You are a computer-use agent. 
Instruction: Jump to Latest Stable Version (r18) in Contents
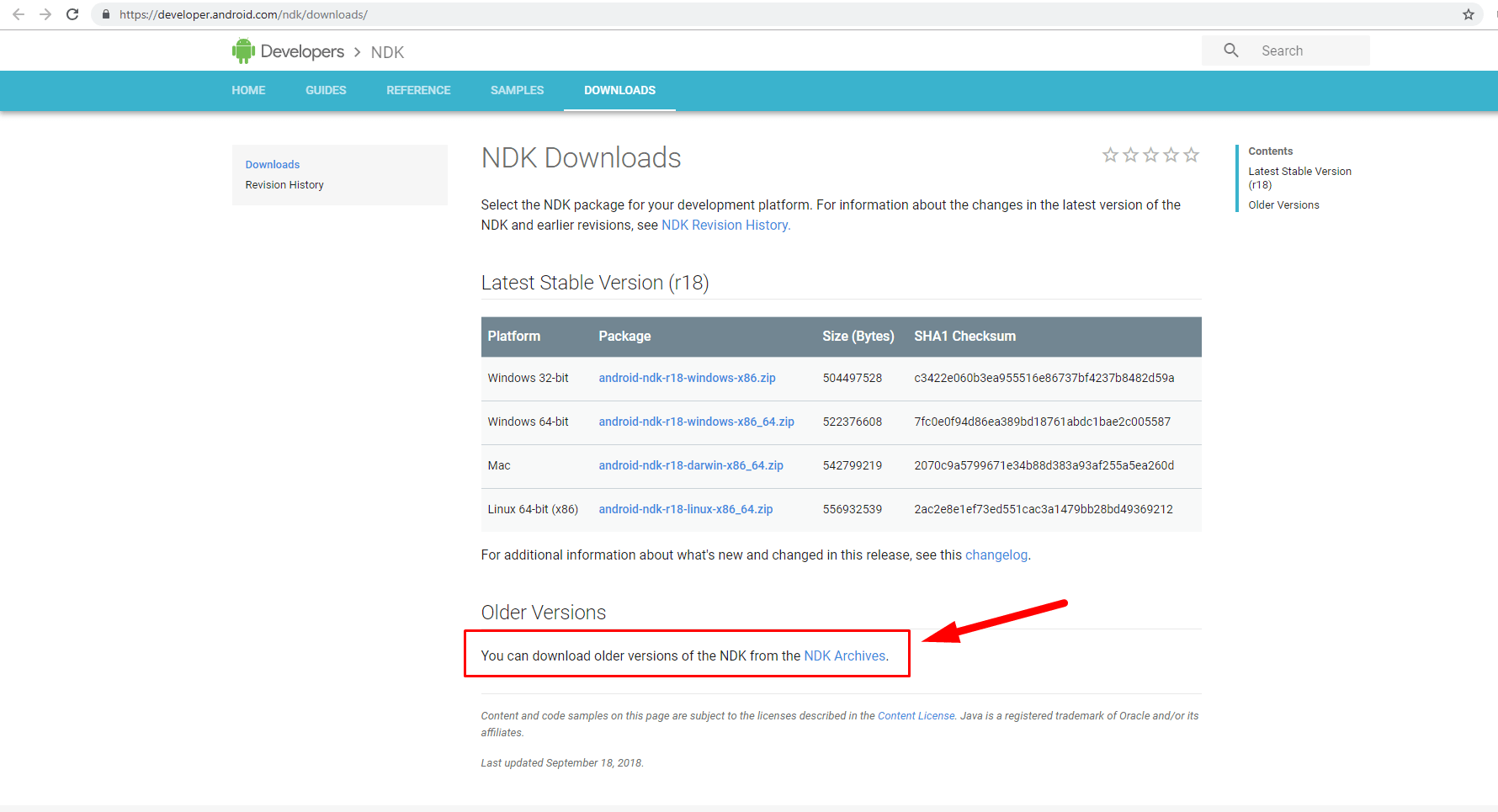[1299, 178]
